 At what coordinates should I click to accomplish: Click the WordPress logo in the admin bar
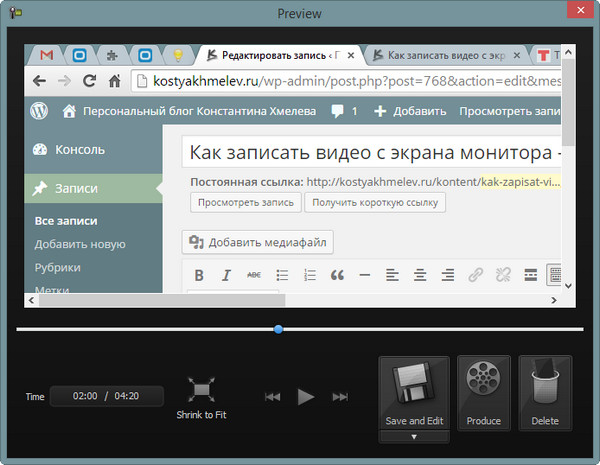40,111
